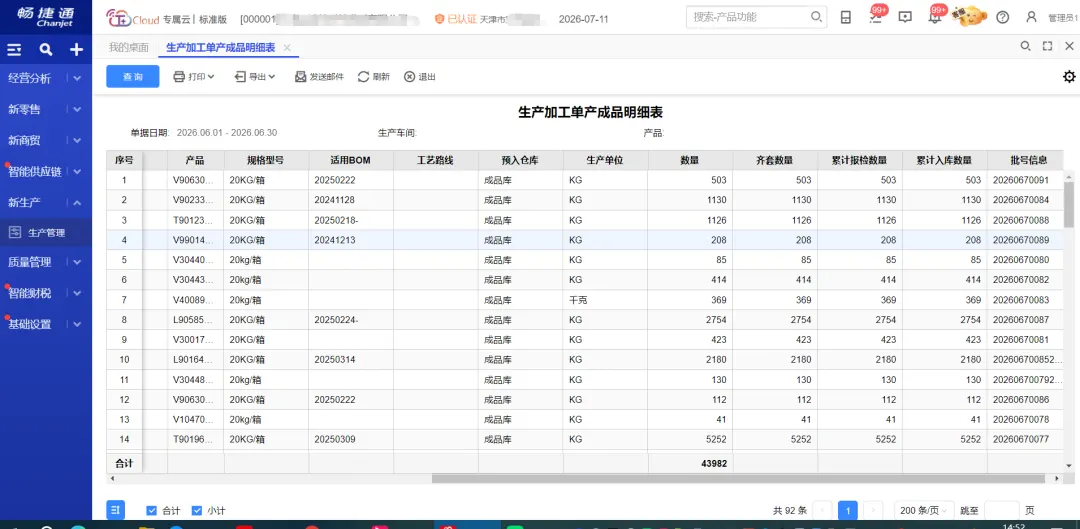Click the 已认证 certified shield badge
This screenshot has width=1080, height=529.
point(456,19)
